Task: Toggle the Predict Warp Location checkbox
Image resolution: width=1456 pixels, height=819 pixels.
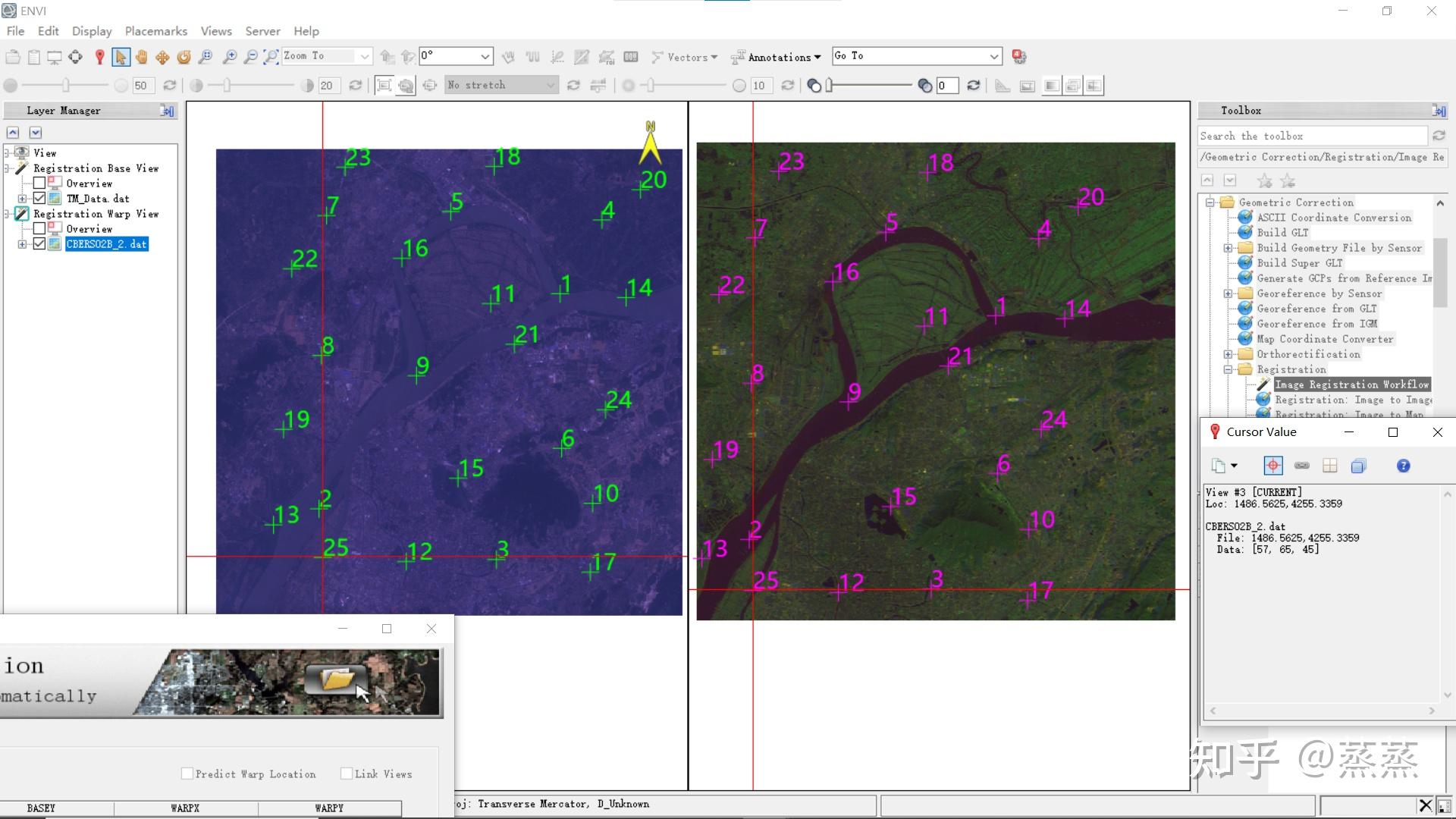Action: click(187, 773)
